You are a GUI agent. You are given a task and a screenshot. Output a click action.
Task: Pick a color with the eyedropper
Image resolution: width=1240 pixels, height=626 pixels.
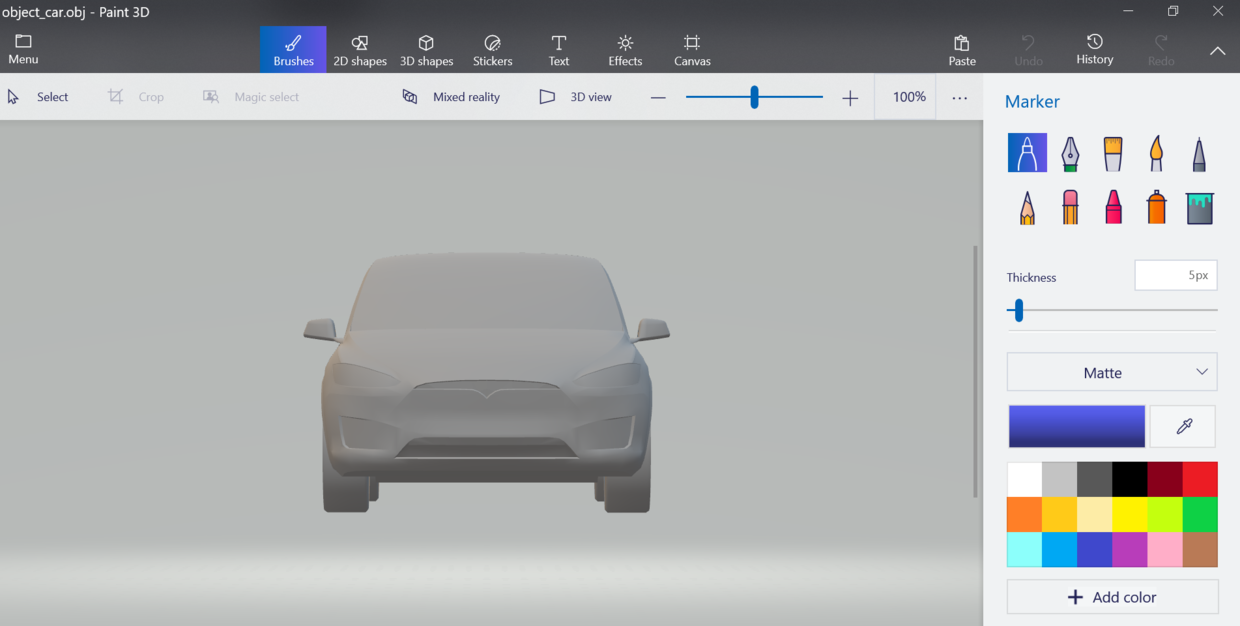point(1184,426)
